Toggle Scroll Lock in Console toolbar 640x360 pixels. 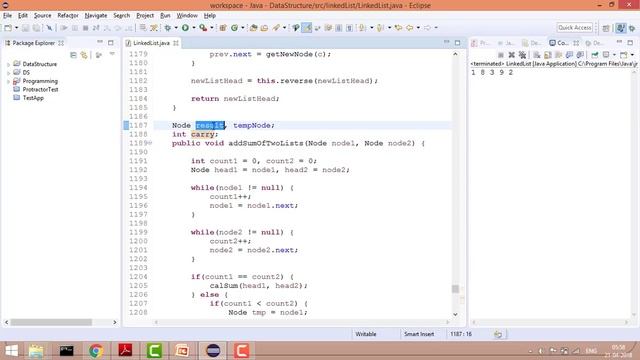(x=548, y=55)
